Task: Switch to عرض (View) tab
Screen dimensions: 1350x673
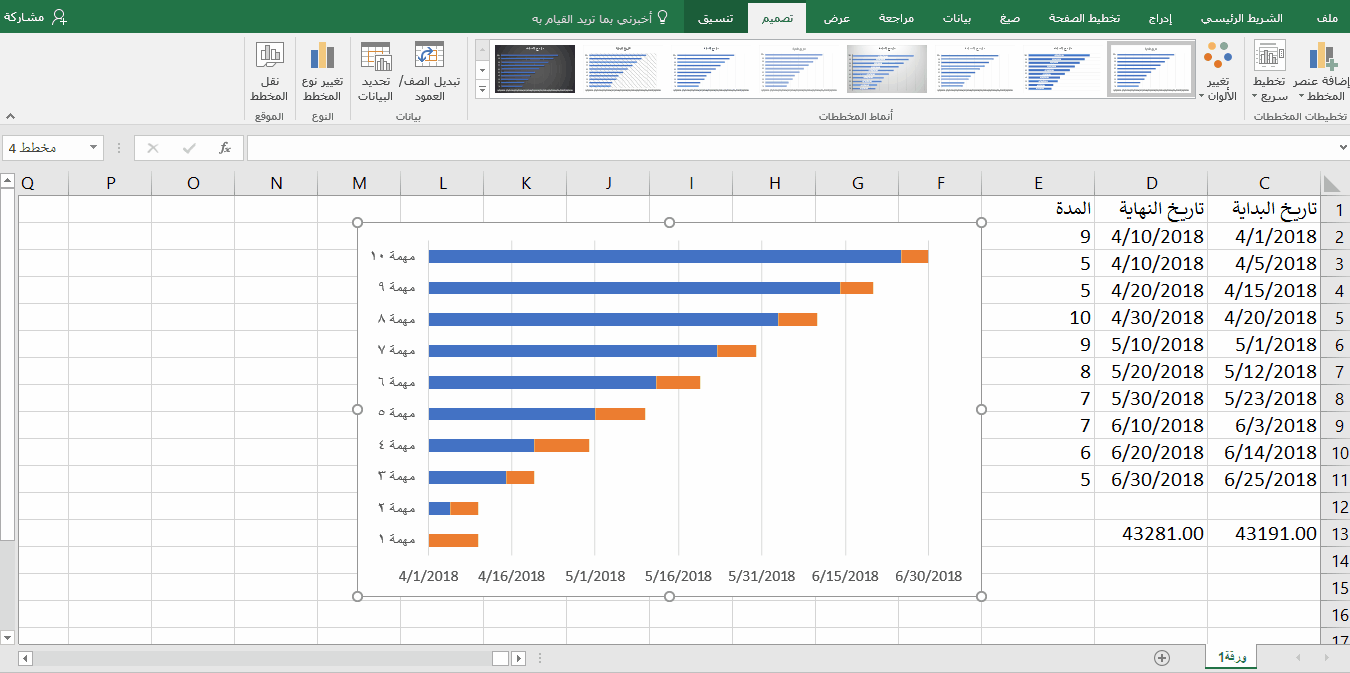Action: click(x=836, y=18)
